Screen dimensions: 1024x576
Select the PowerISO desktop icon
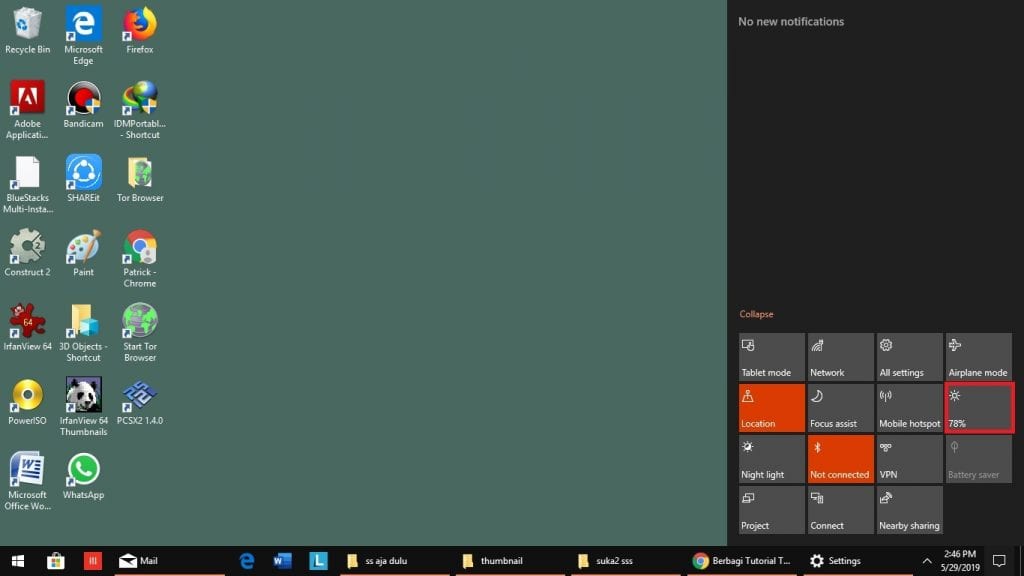pos(27,402)
